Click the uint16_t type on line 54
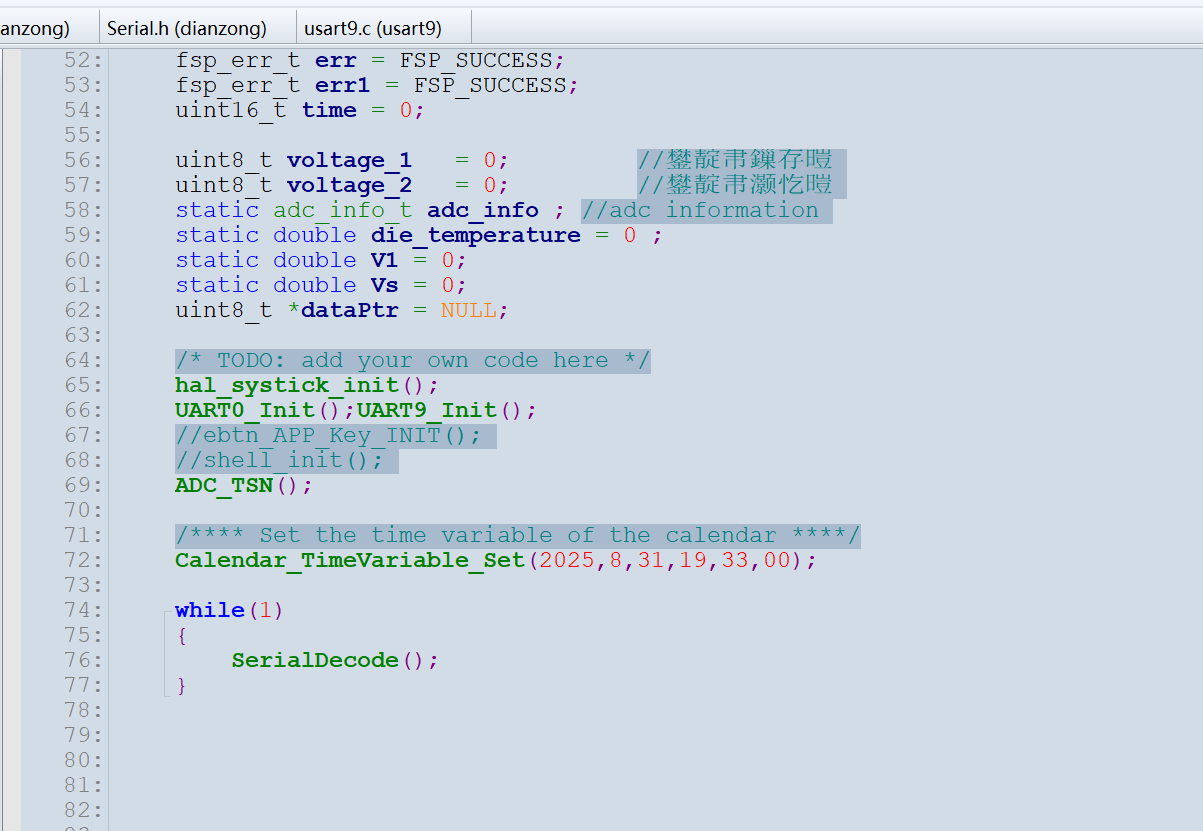 coord(231,110)
